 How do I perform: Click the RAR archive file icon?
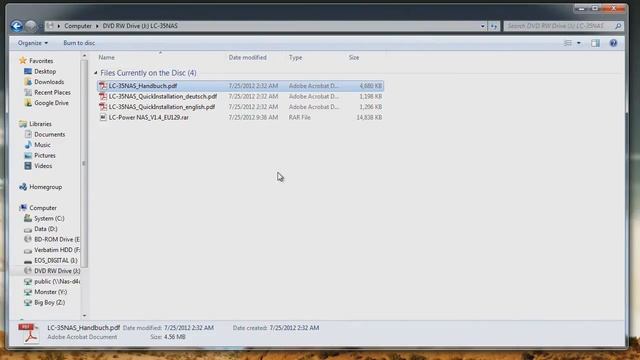click(103, 118)
